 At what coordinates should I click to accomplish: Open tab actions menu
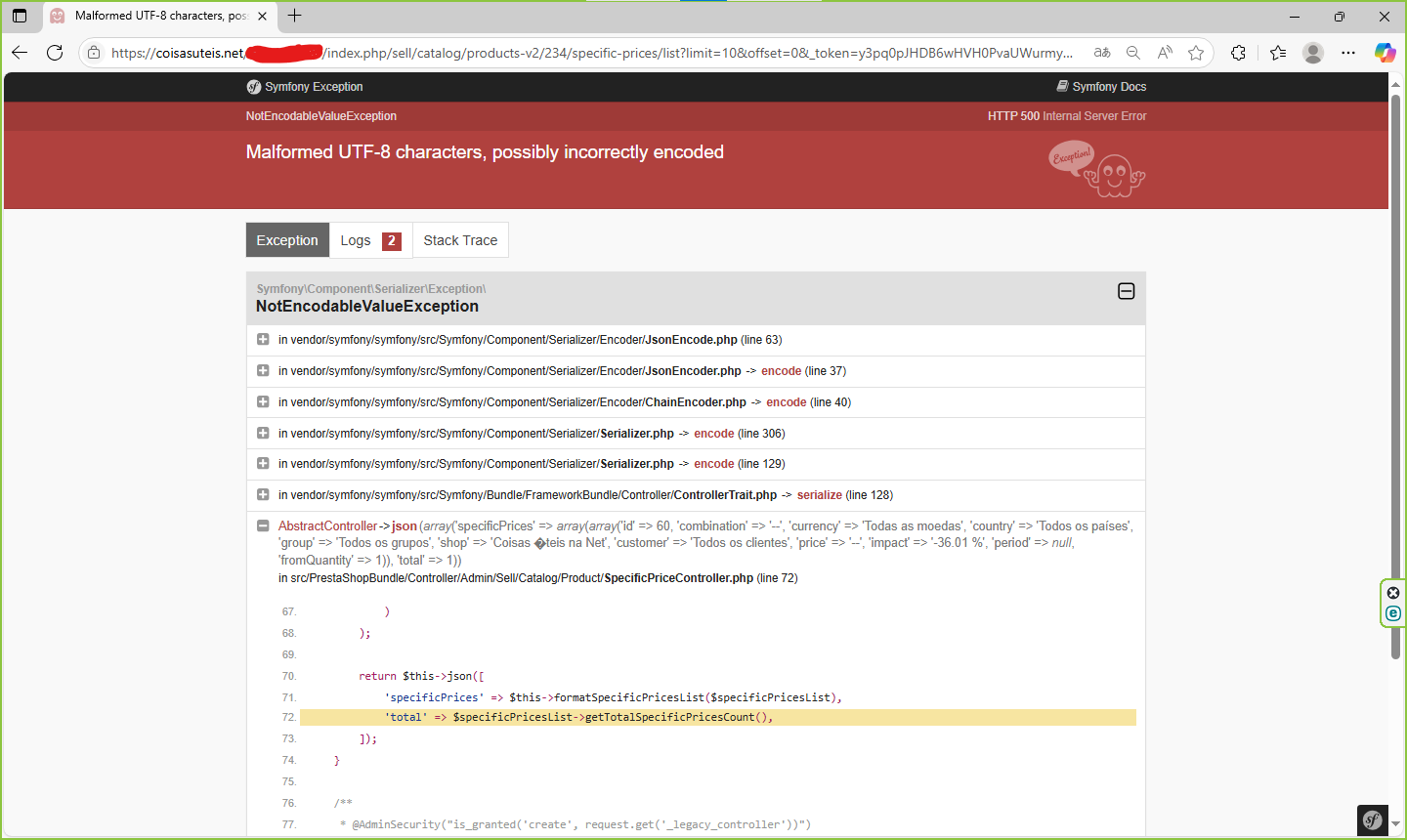pyautogui.click(x=20, y=16)
